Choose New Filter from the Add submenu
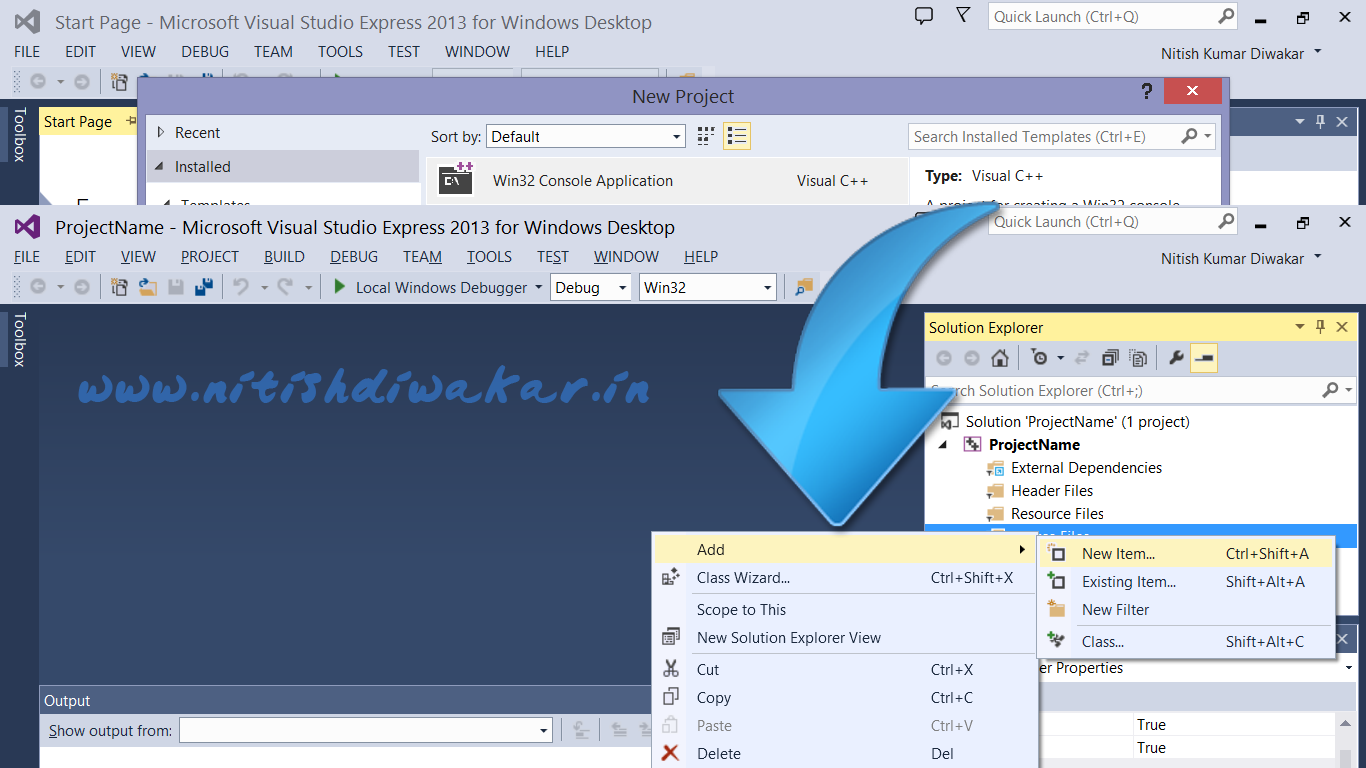This screenshot has width=1366, height=768. (x=1188, y=610)
